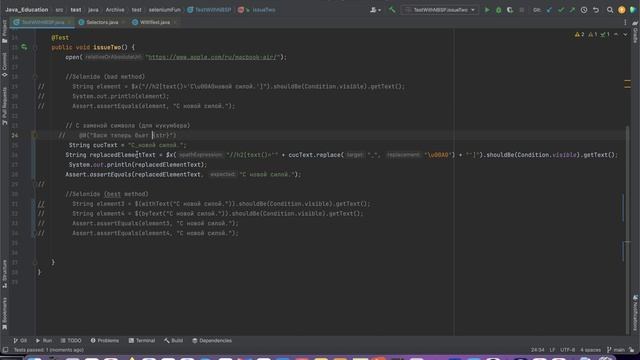Screen dimensions: 640x360
Task: Open the Pull Requests tool window
Action: 4,106
